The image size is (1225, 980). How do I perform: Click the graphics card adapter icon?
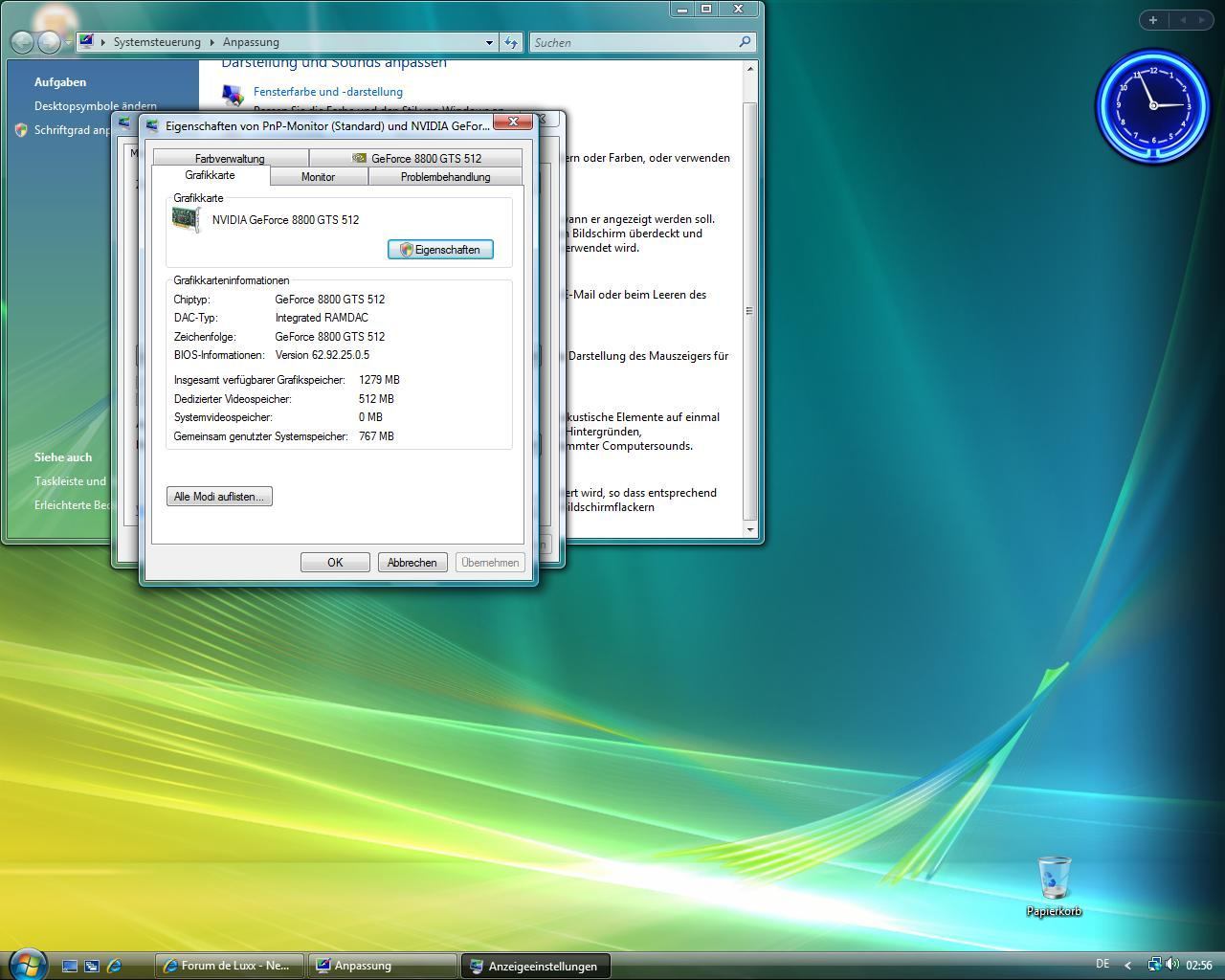click(186, 219)
